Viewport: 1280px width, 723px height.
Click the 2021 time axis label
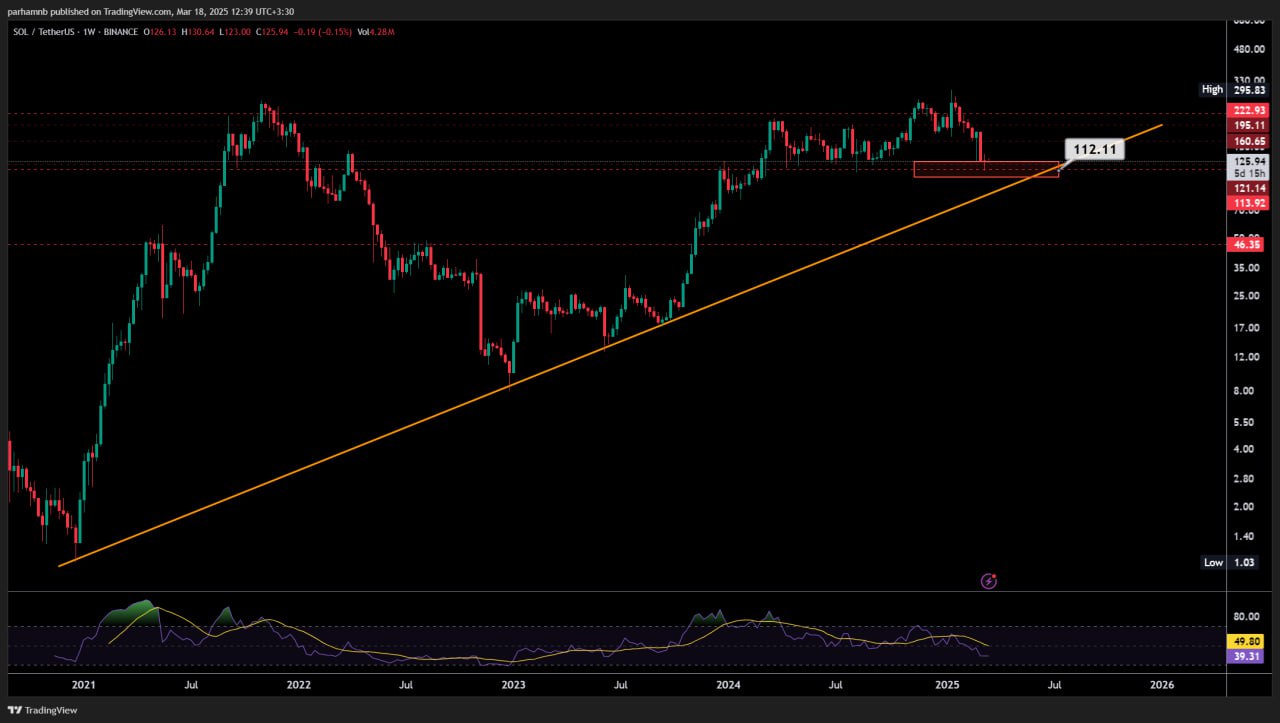[83, 685]
